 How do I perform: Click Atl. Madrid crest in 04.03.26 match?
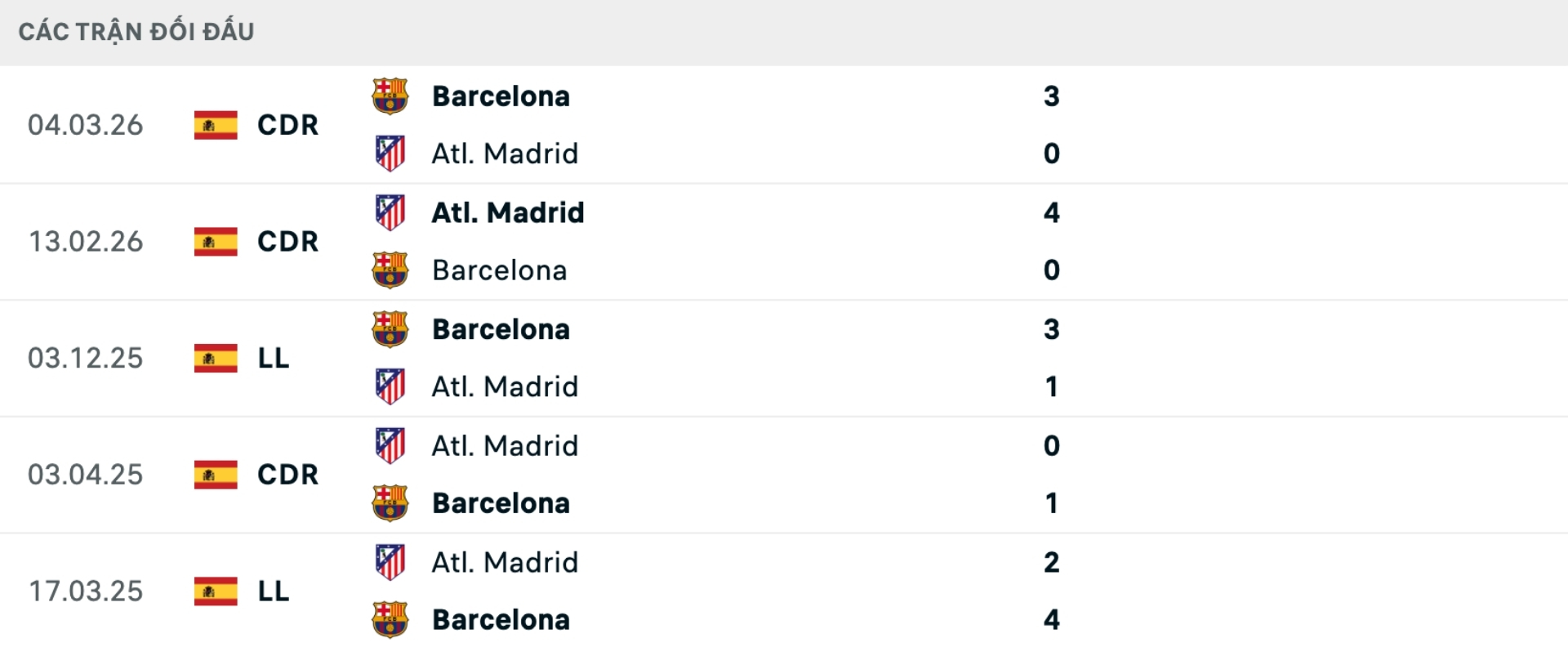coord(390,154)
